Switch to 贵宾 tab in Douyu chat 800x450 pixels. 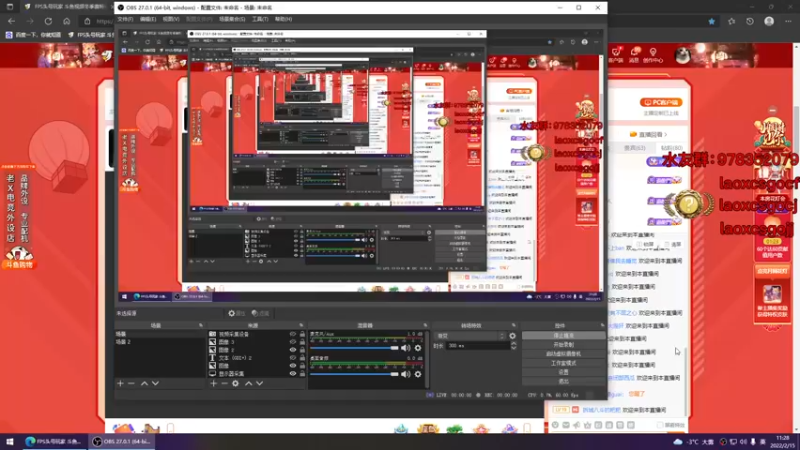[634, 148]
